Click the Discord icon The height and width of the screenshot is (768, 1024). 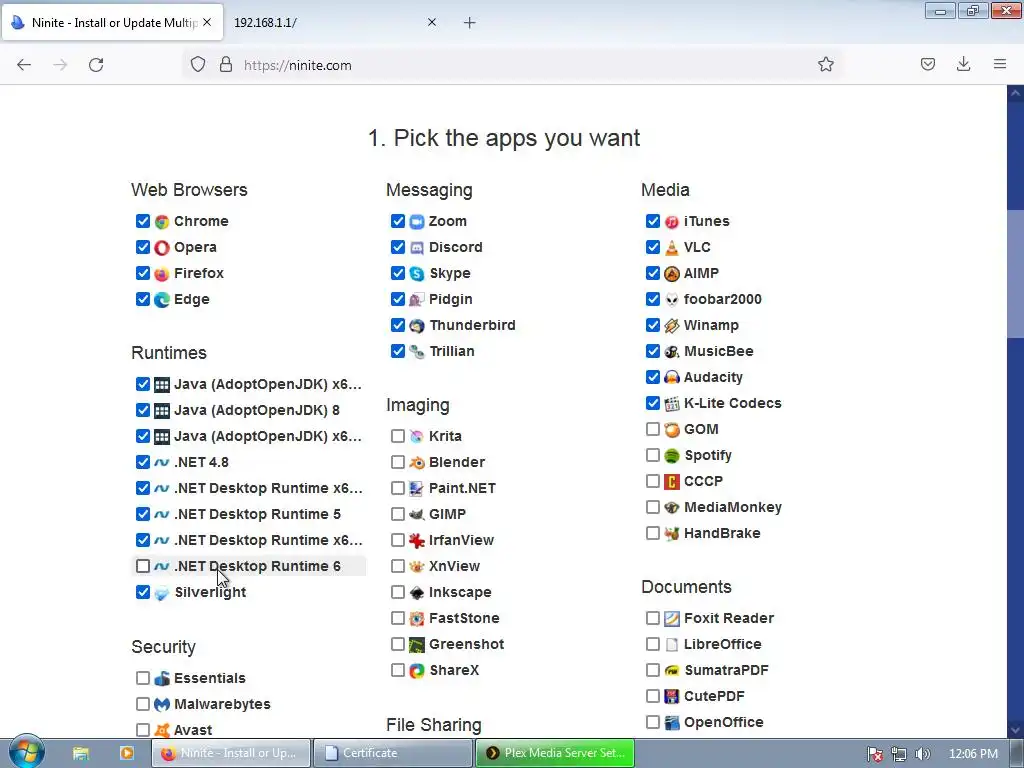tap(417, 248)
